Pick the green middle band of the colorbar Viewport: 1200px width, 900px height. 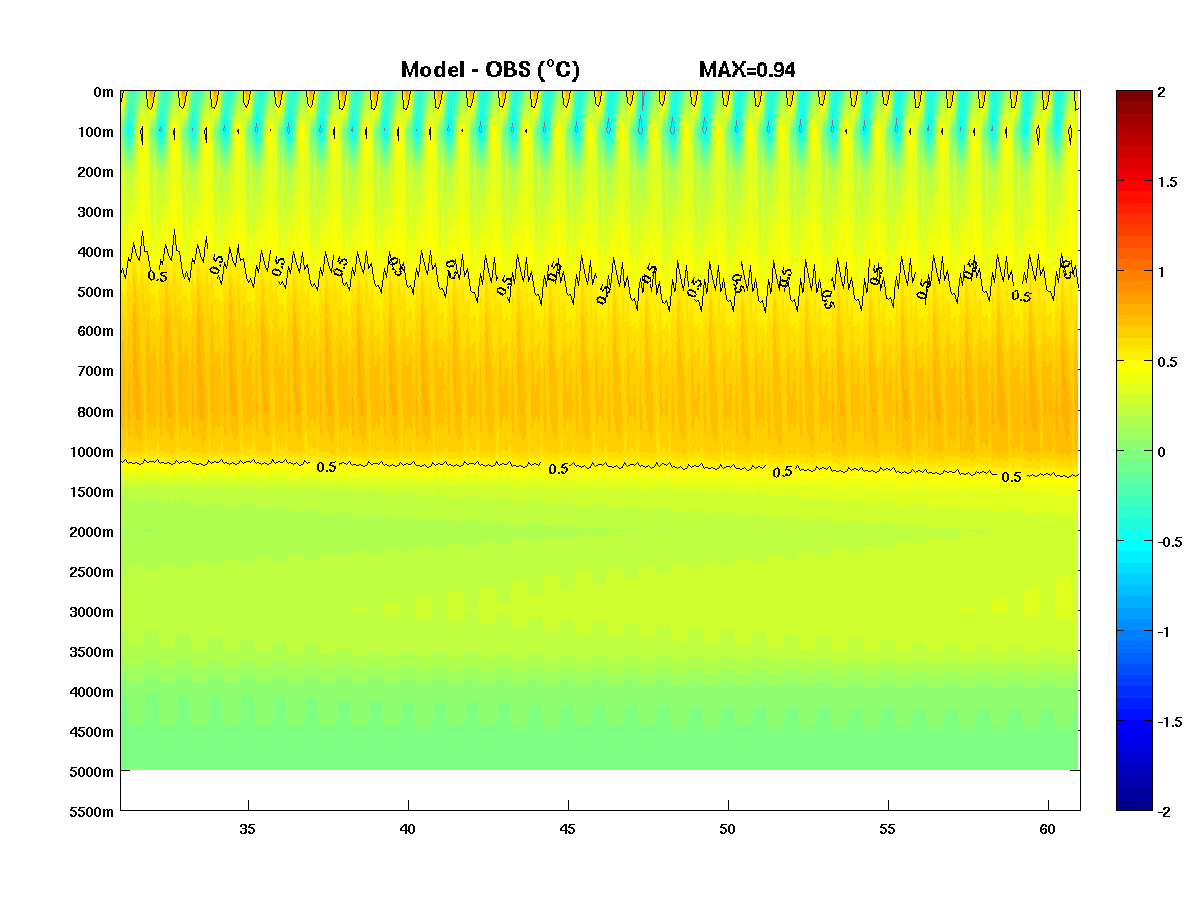tap(1134, 451)
